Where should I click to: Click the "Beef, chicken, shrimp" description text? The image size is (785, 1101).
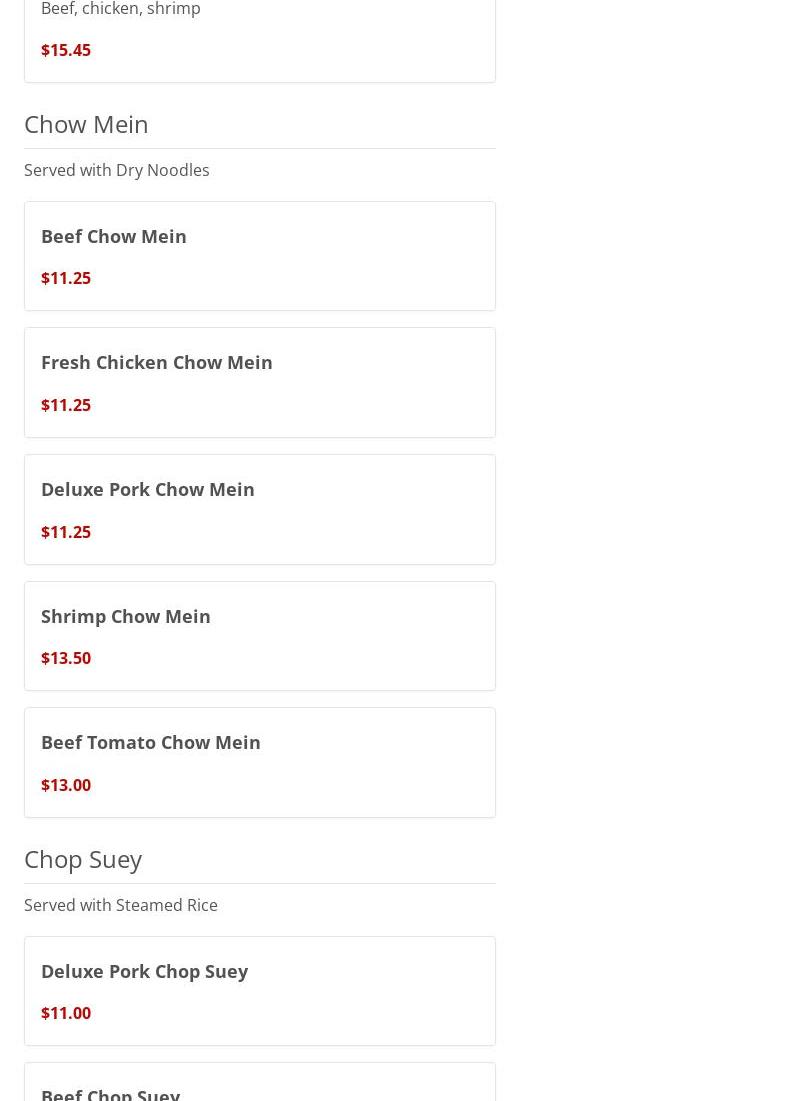(x=121, y=9)
